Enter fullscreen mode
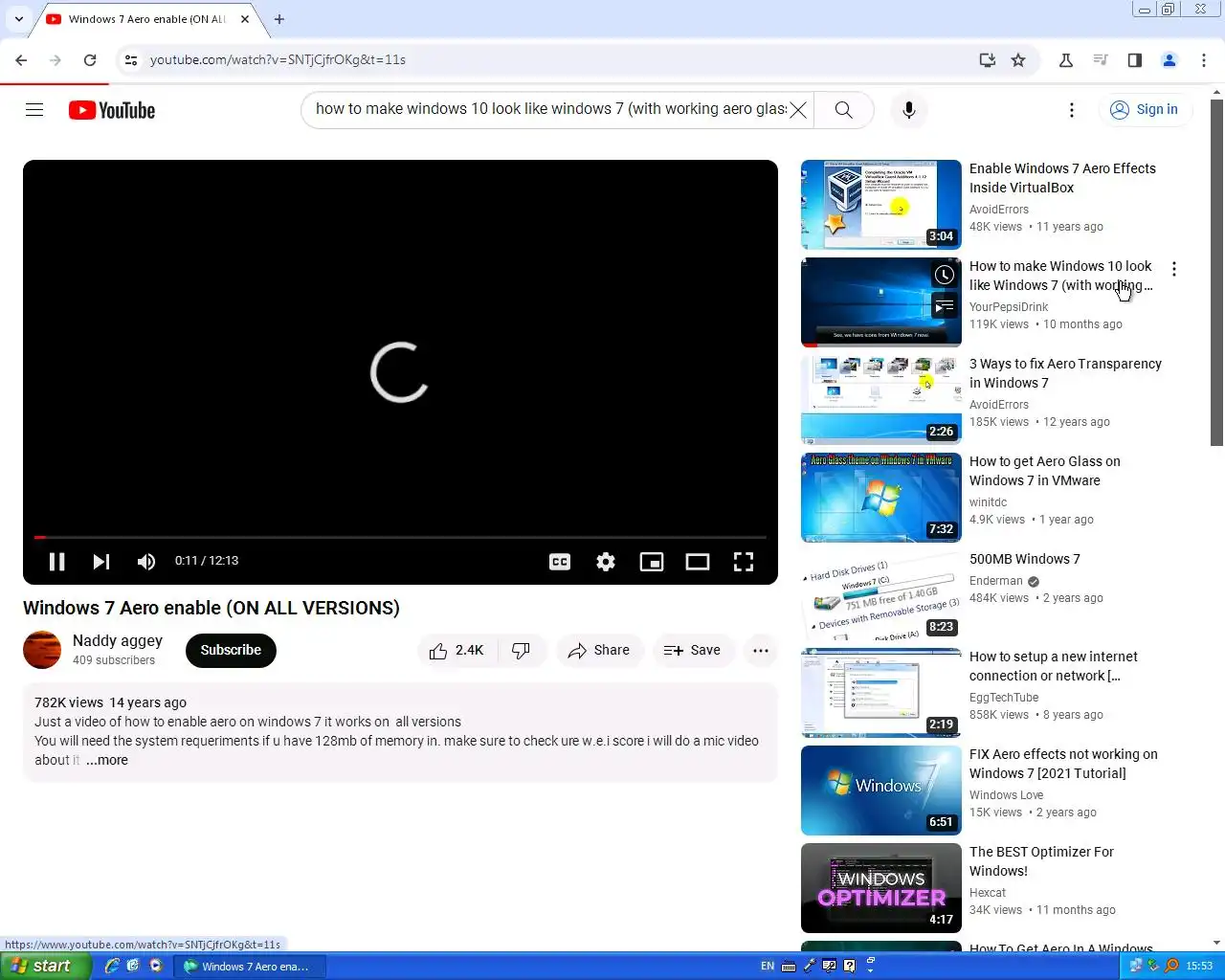Image resolution: width=1225 pixels, height=980 pixels. (x=744, y=562)
